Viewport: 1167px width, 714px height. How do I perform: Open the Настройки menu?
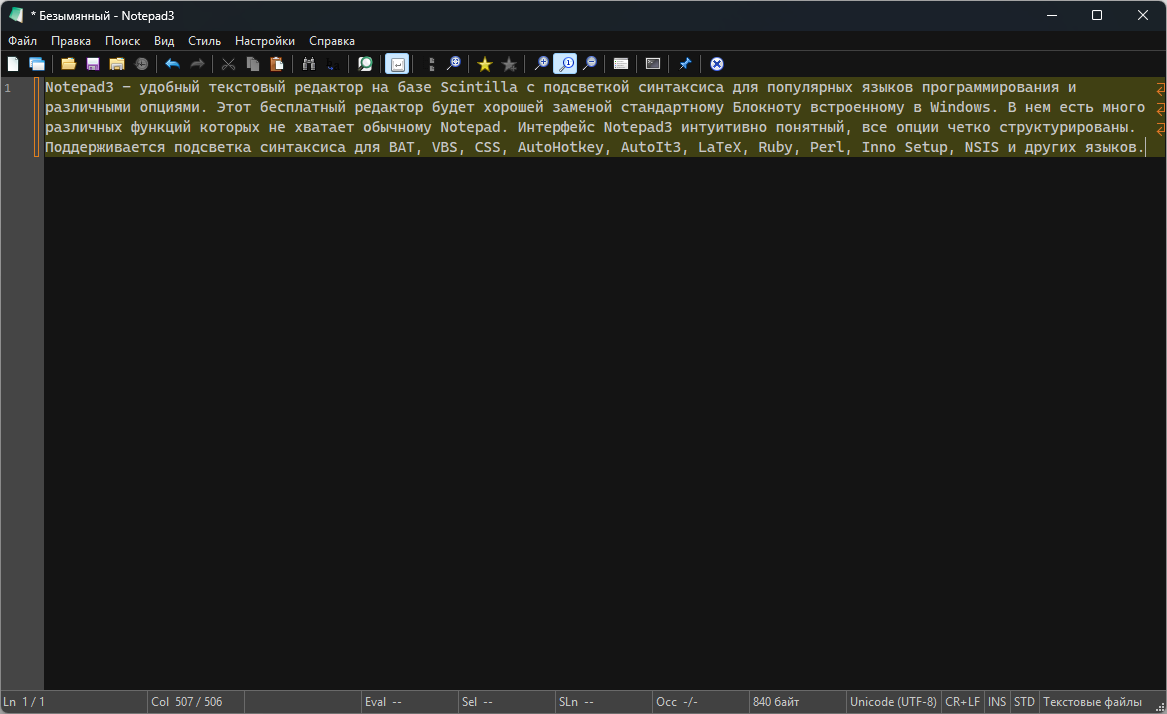(x=265, y=41)
